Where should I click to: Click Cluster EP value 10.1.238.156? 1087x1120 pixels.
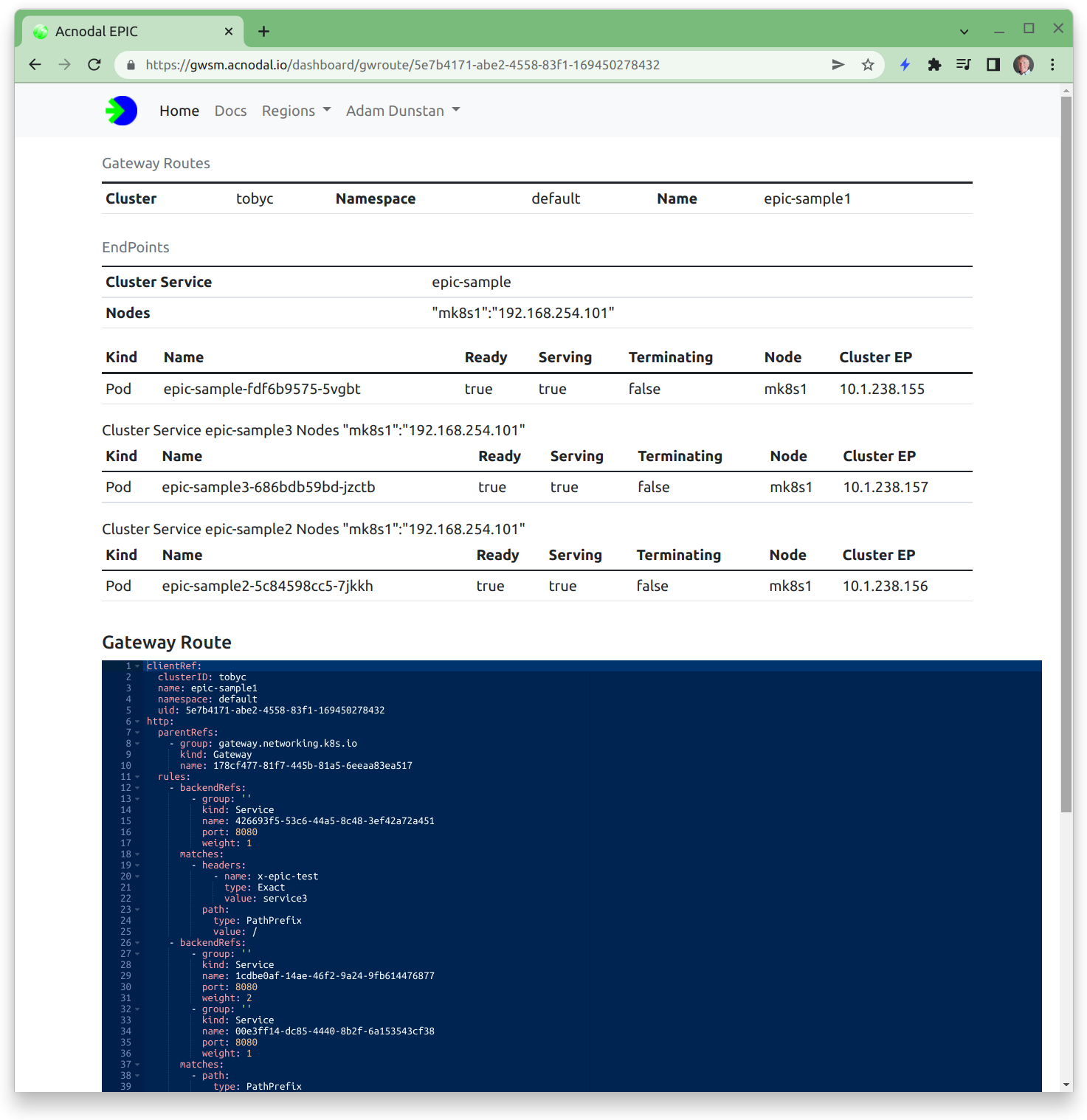tap(885, 586)
